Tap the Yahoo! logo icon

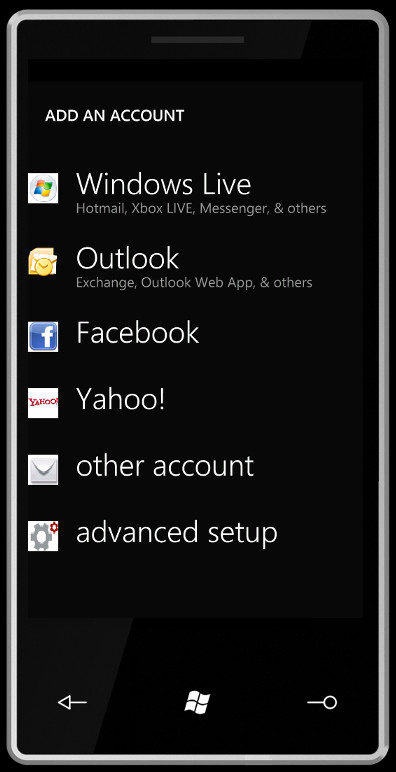tap(43, 403)
